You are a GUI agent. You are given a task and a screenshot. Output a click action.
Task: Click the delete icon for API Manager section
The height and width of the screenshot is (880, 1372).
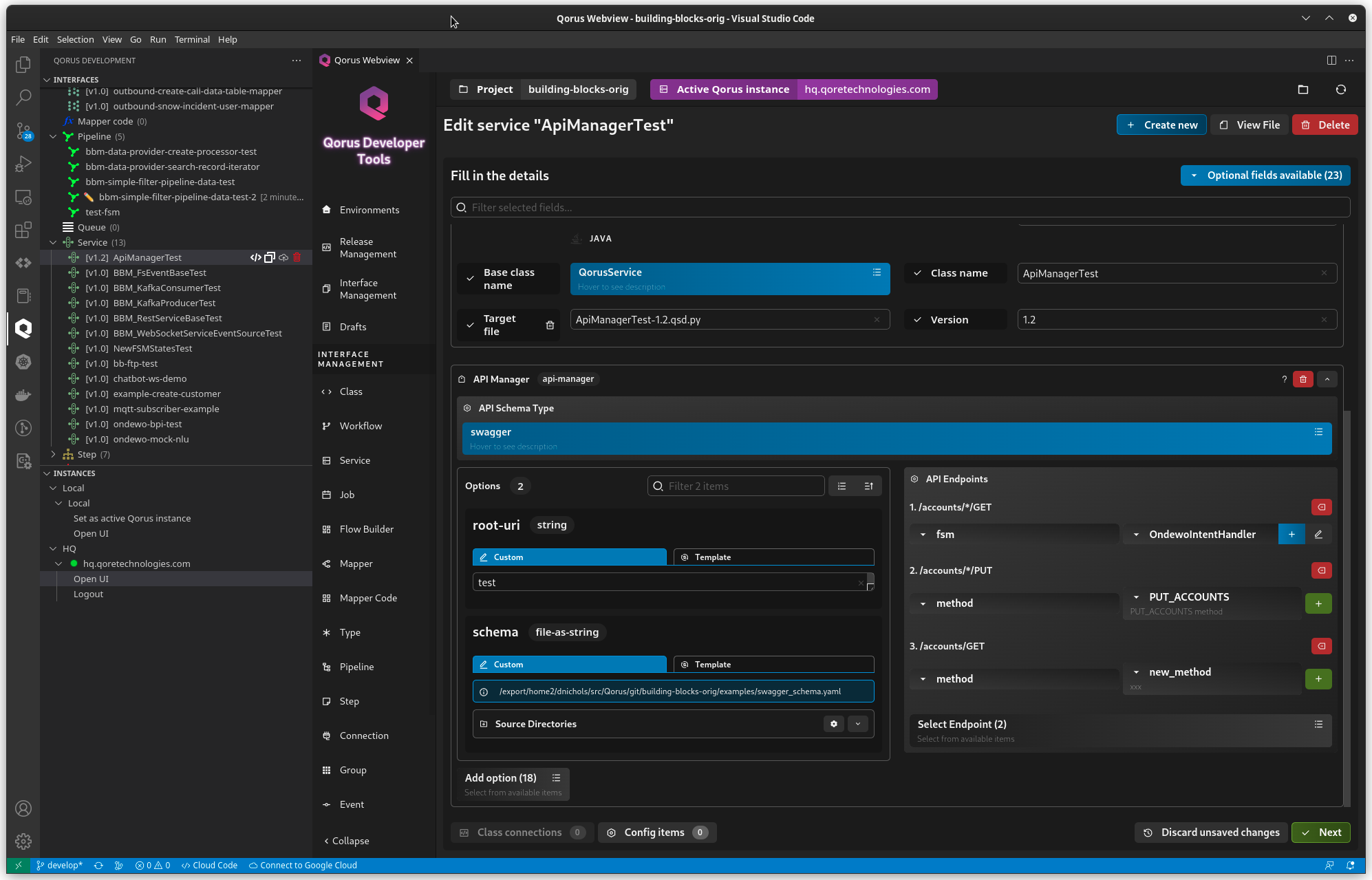pyautogui.click(x=1303, y=379)
